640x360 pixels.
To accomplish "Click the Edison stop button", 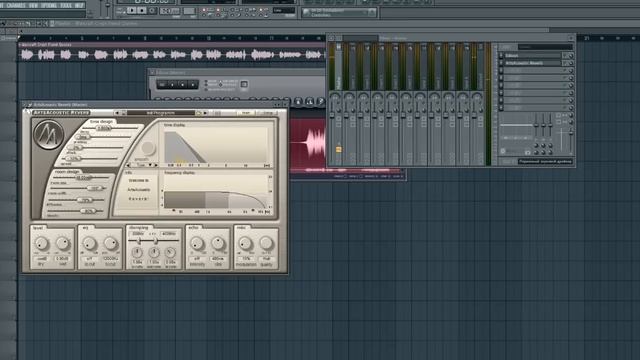I will 182,84.
